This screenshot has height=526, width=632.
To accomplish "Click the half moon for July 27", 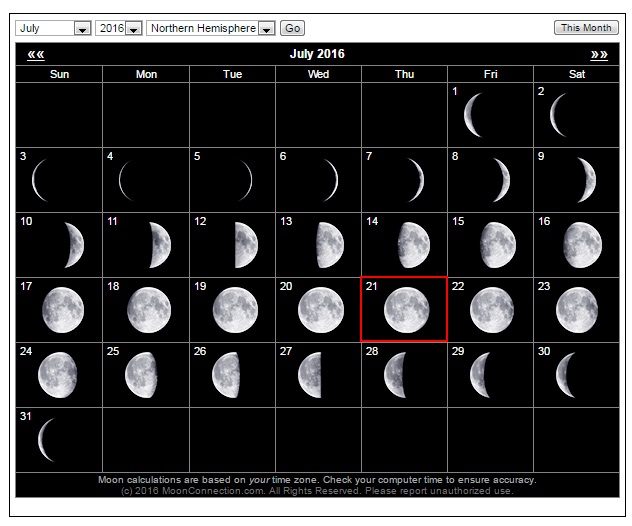I will tap(310, 375).
